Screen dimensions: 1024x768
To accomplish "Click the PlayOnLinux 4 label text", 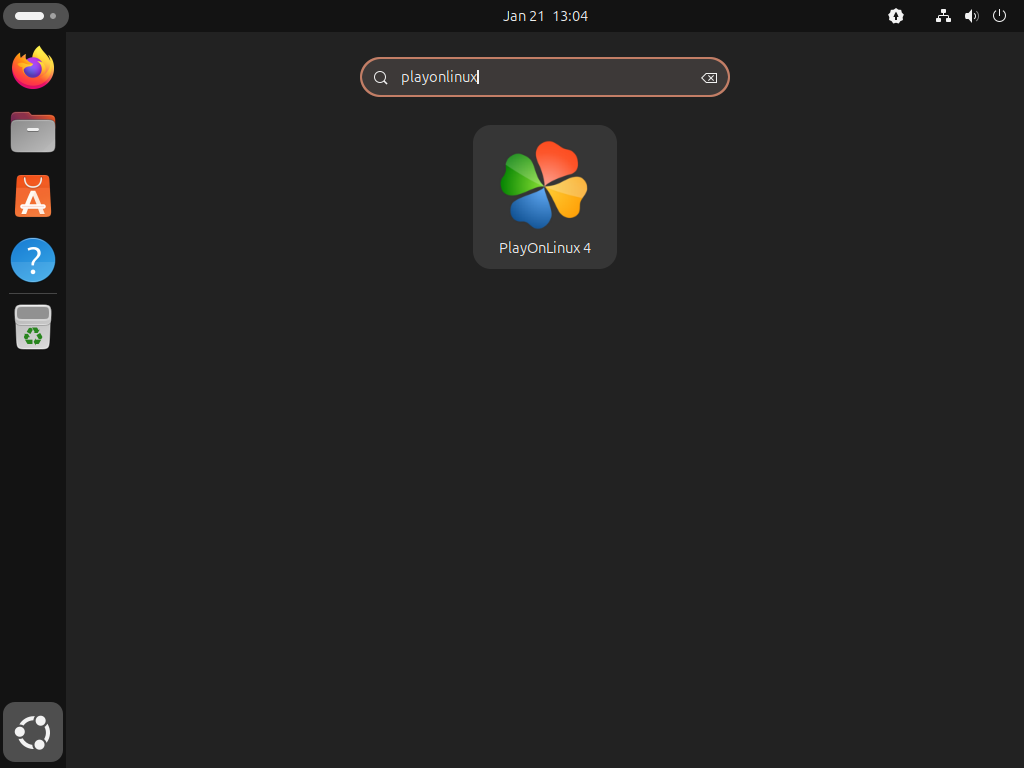I will point(545,247).
